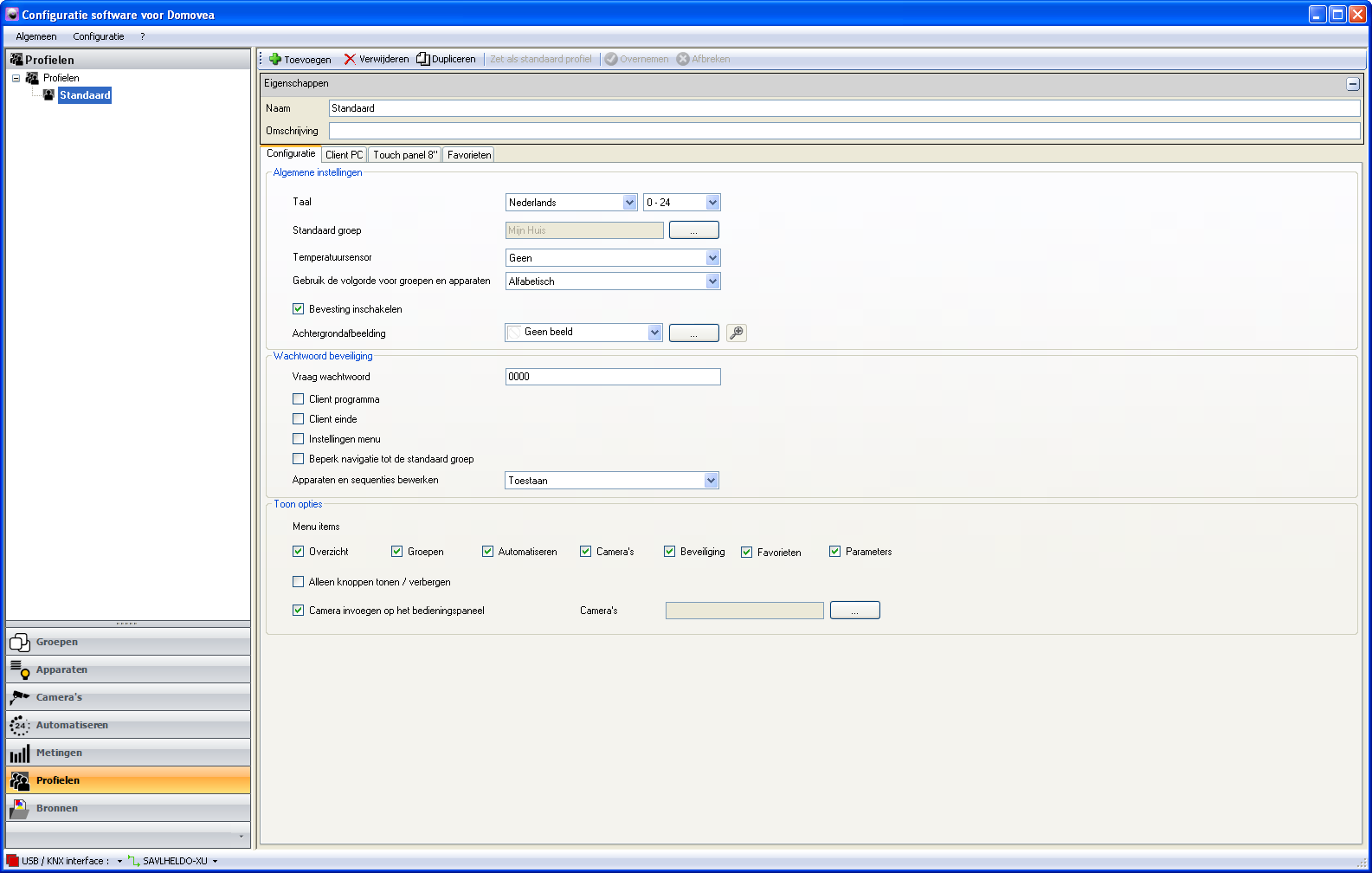Open the Apparaten sidebar section

coord(128,669)
